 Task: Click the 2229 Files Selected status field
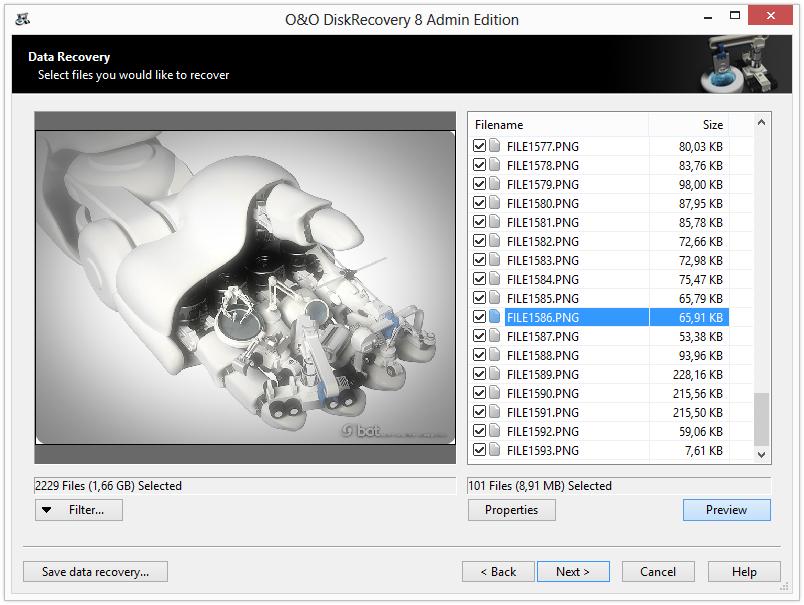[245, 486]
